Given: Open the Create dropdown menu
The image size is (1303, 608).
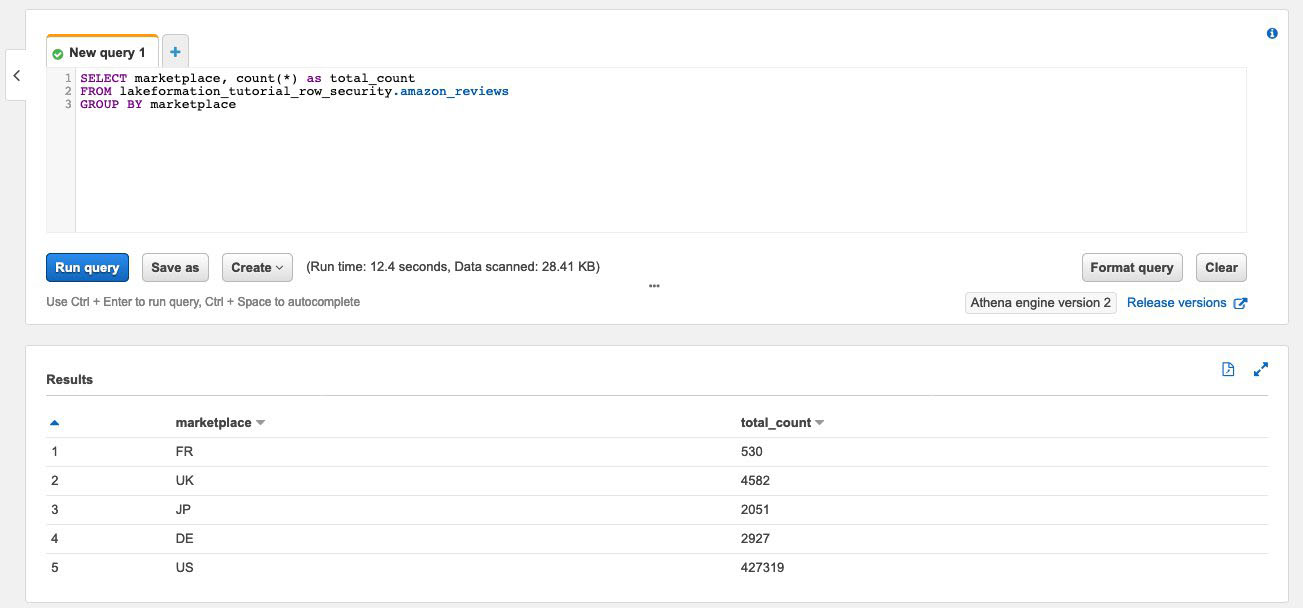Looking at the screenshot, I should pyautogui.click(x=256, y=267).
